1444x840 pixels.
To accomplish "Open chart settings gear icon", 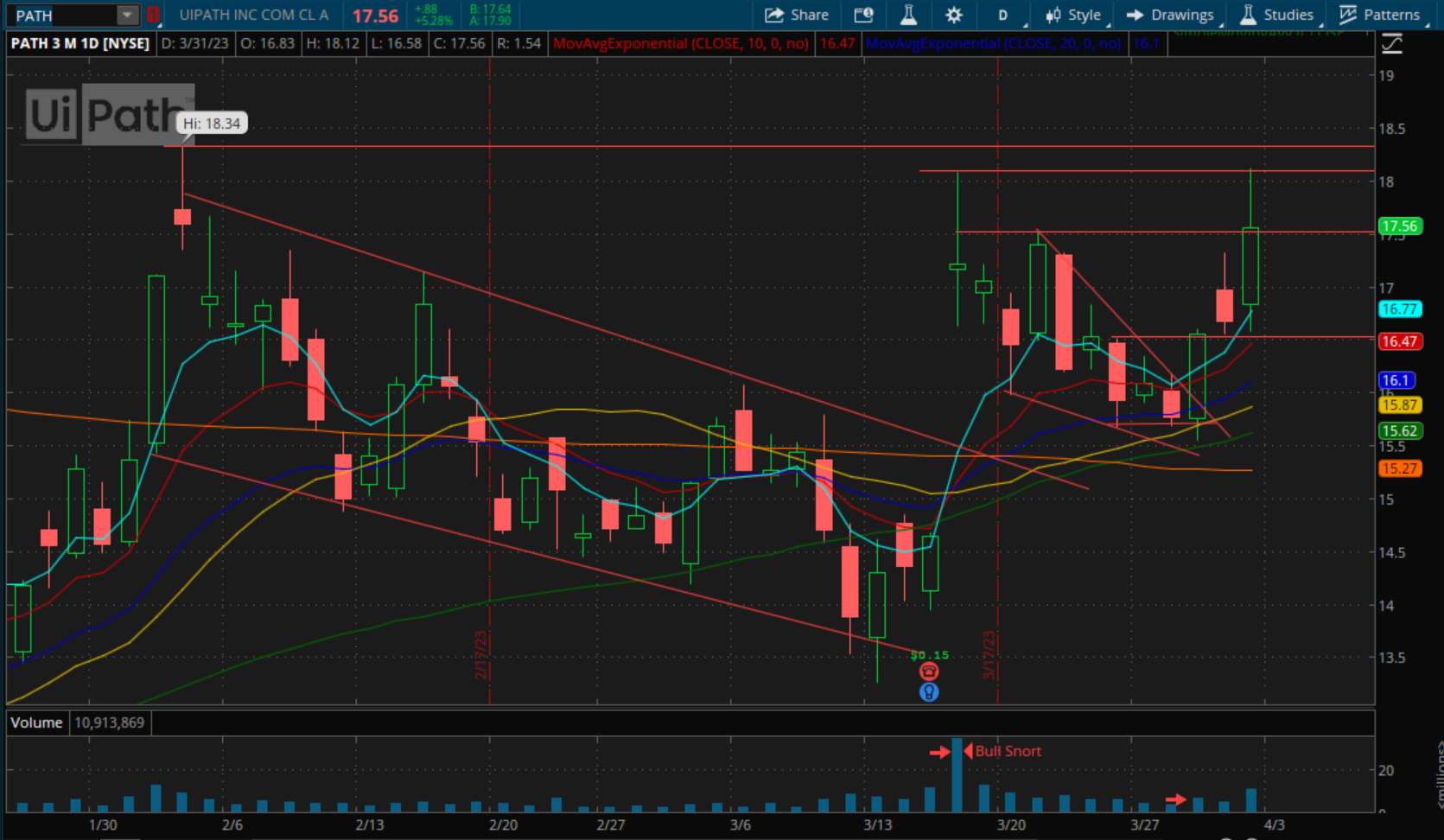I will pyautogui.click(x=954, y=15).
